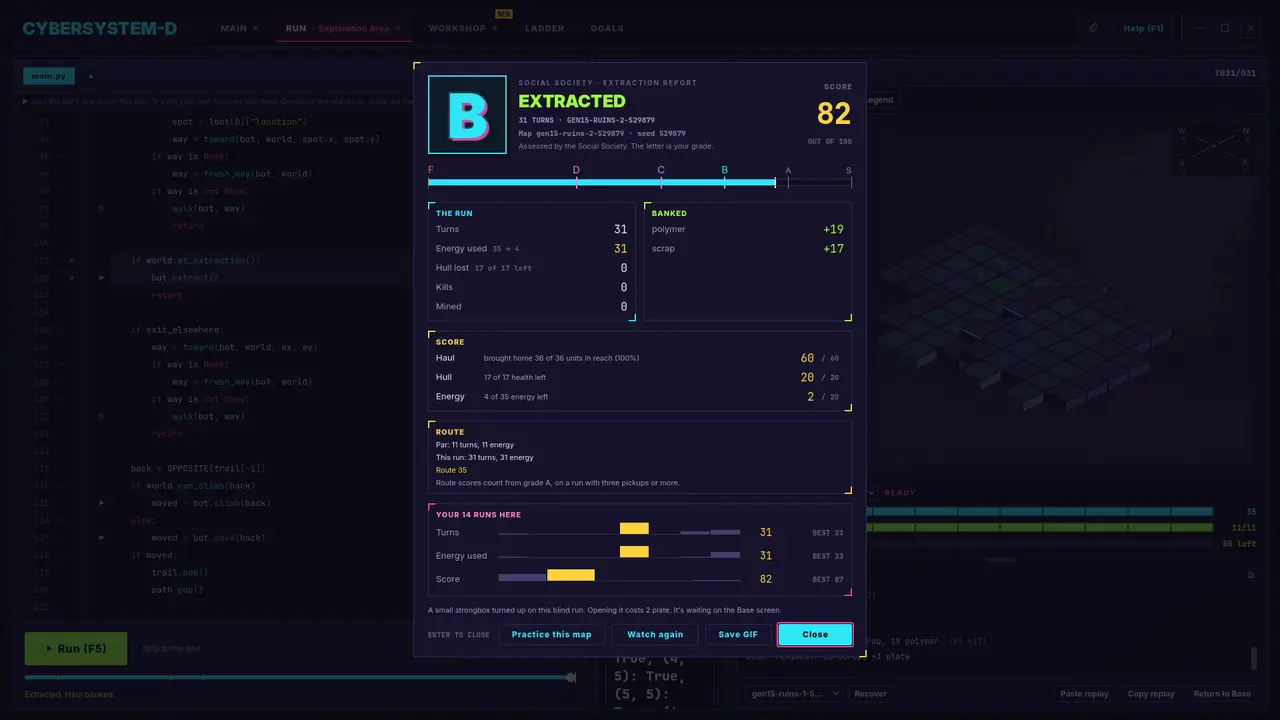Screen dimensions: 1280x720
Task: Click the large B grade badge
Action: click(x=467, y=115)
